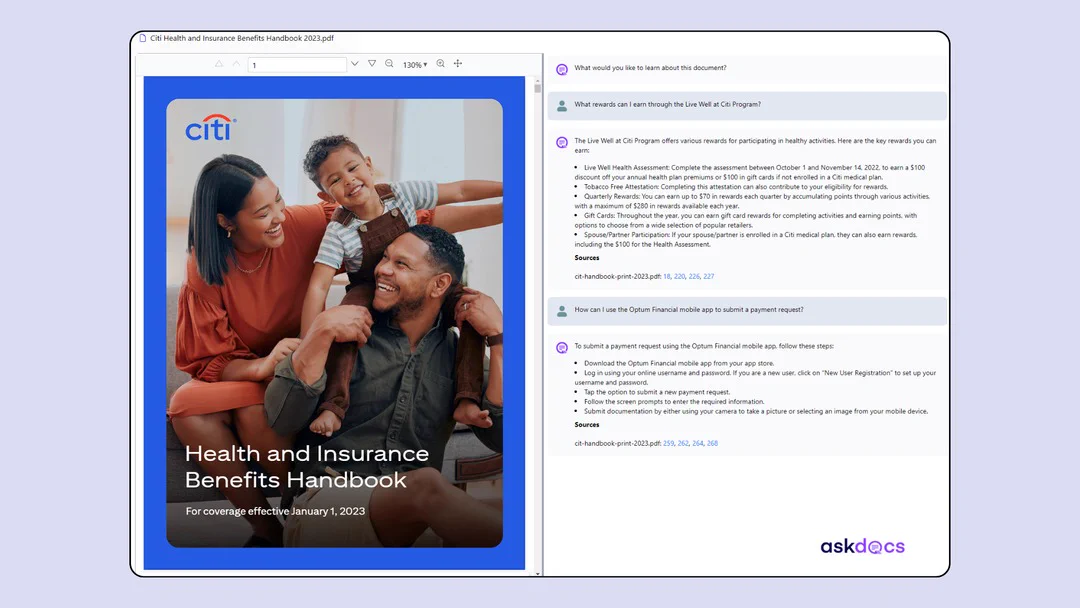The image size is (1080, 608).
Task: Click the PDF viewer scrollbar down arrow
Action: click(537, 573)
